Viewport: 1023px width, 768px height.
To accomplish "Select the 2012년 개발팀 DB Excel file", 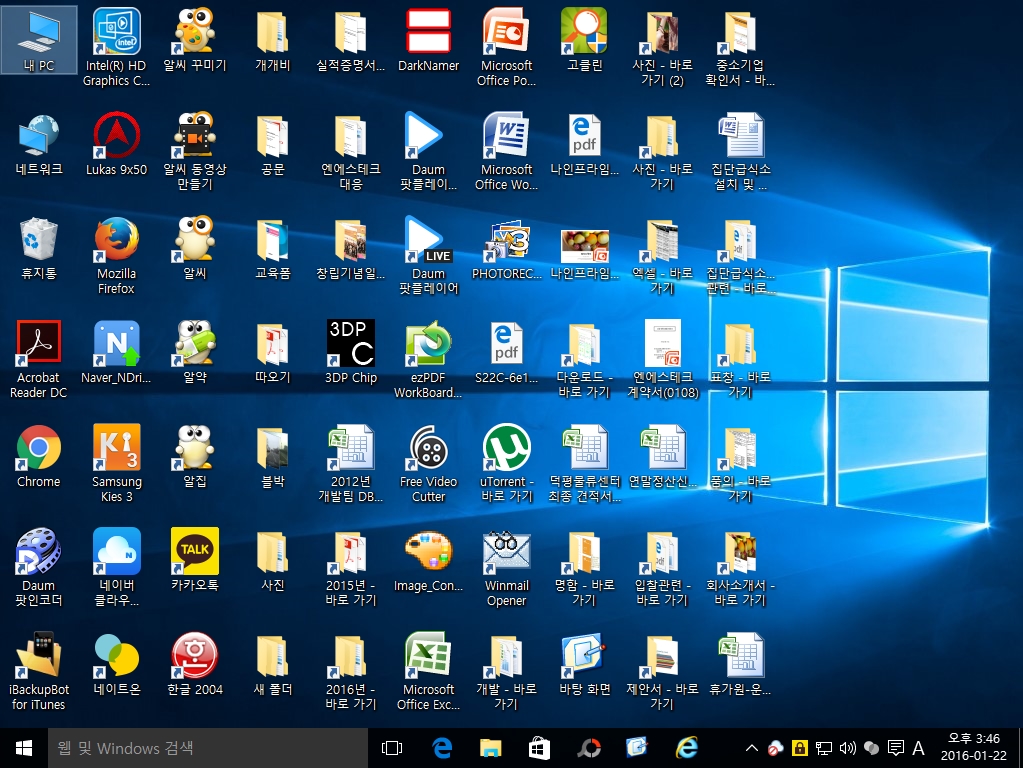I will [x=350, y=463].
